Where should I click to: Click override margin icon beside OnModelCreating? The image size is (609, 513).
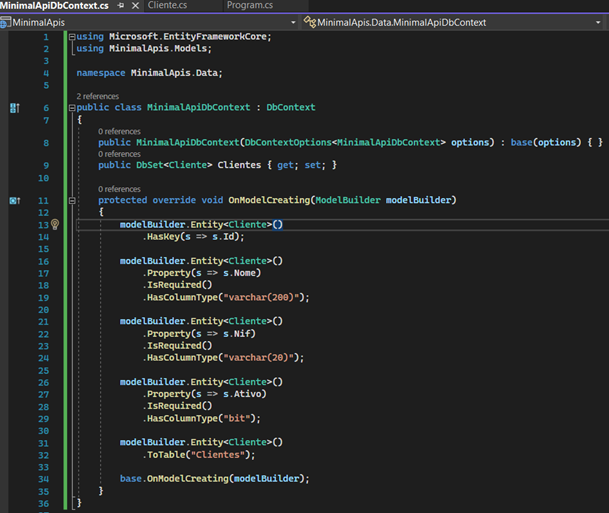pos(14,201)
